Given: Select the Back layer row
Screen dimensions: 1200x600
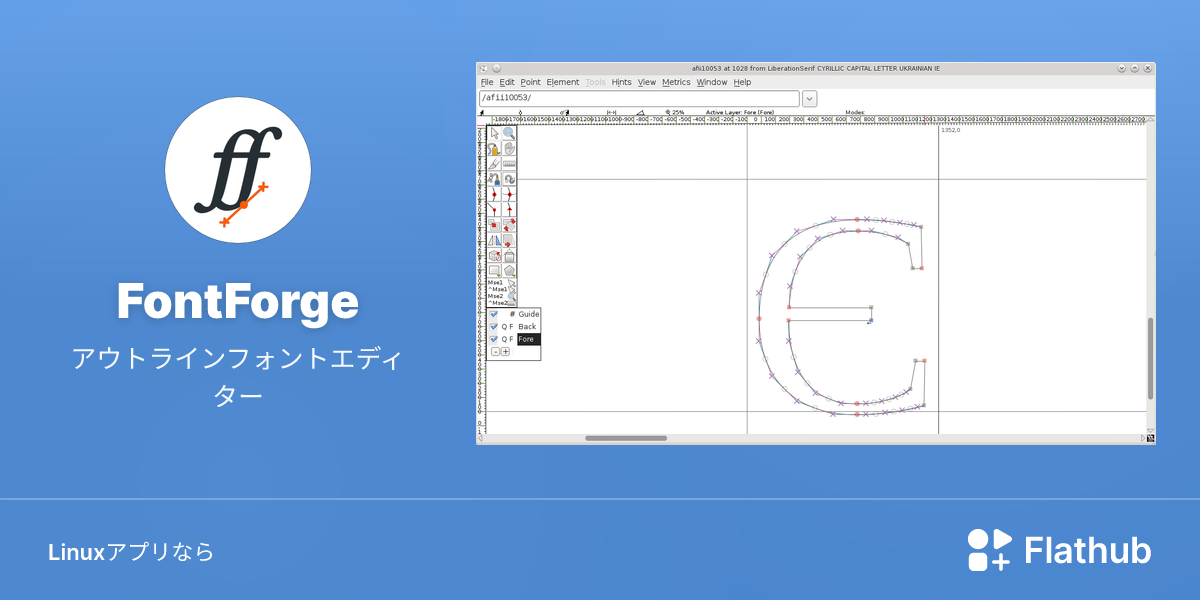Looking at the screenshot, I should 514,327.
